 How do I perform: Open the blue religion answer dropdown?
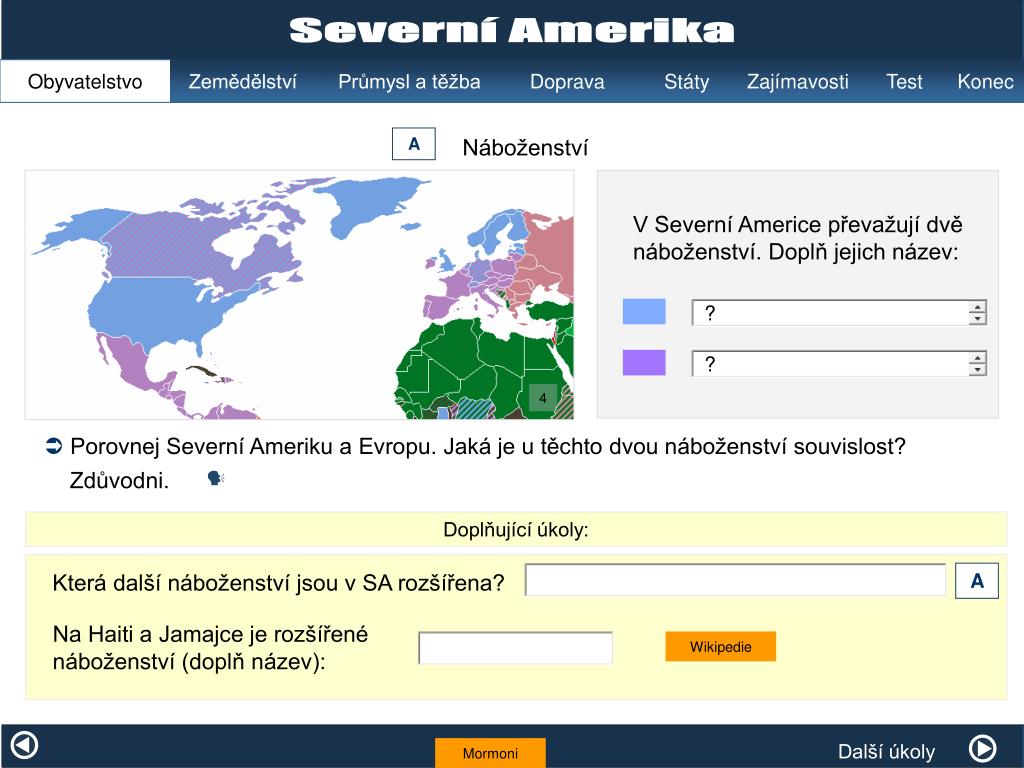click(x=839, y=313)
